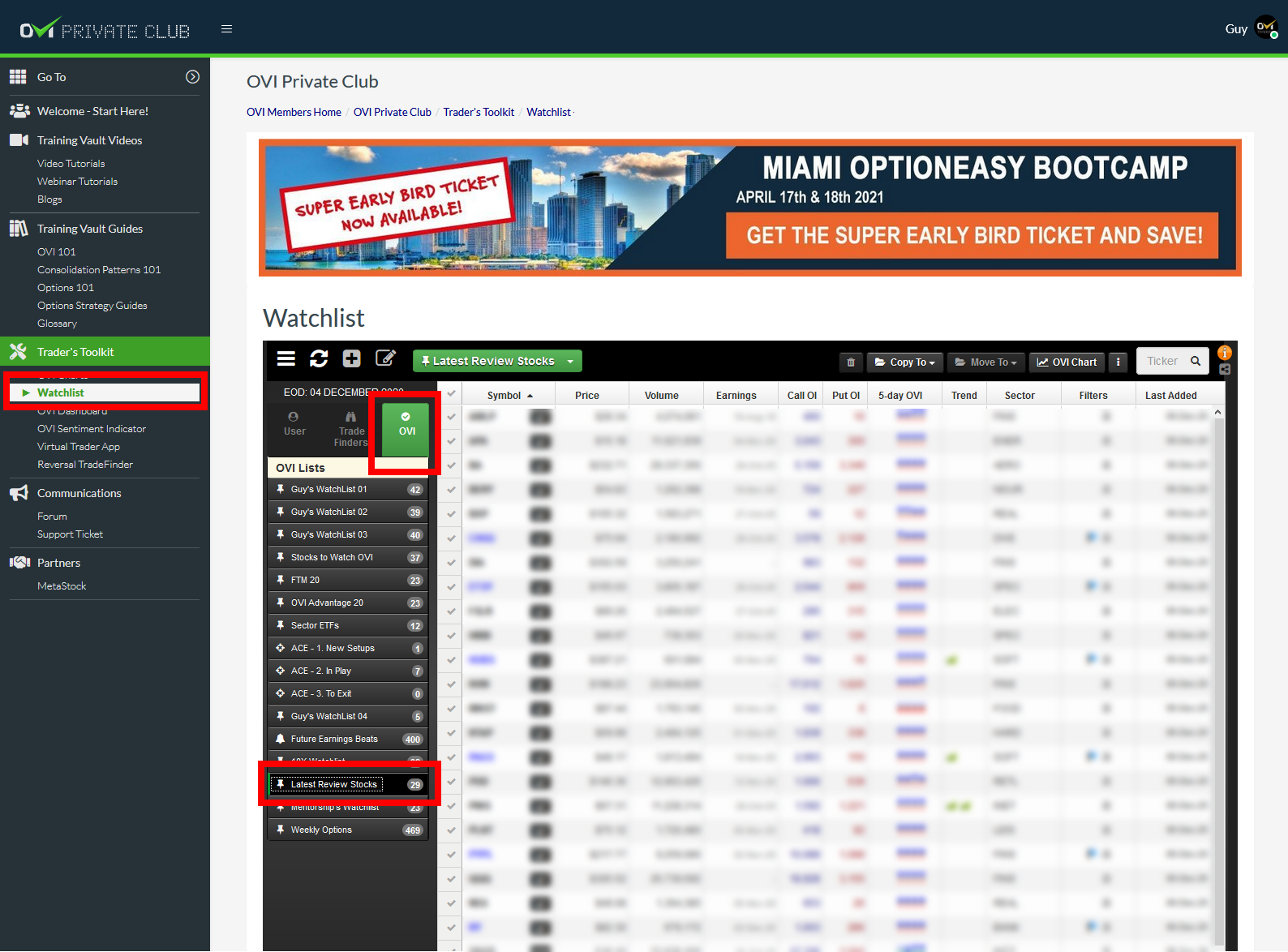Open the Copy To dropdown
Screen dimensions: 1288x952
pyautogui.click(x=905, y=362)
